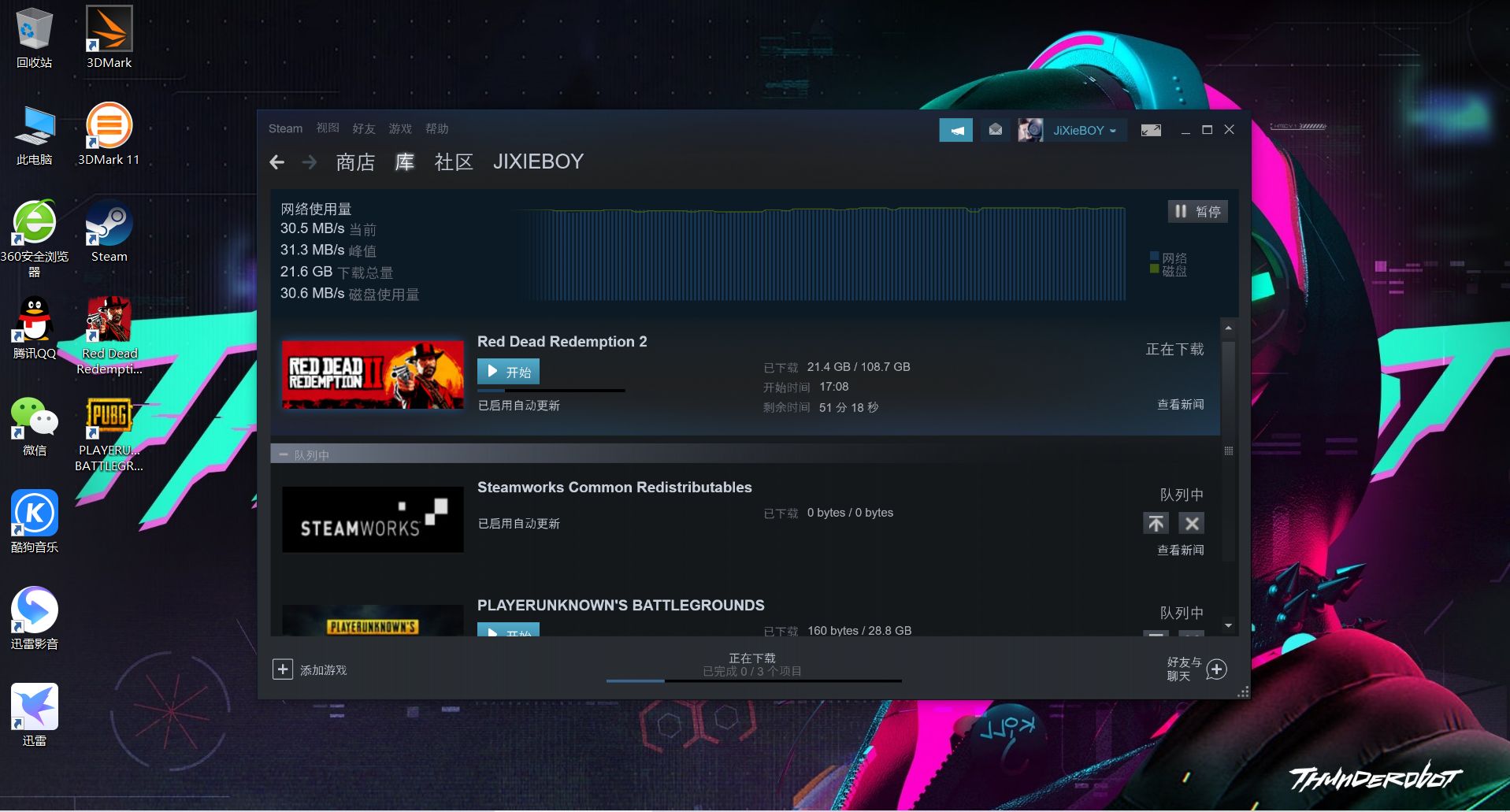Click the Steam forward navigation arrow
The width and height of the screenshot is (1510, 812).
click(x=310, y=162)
